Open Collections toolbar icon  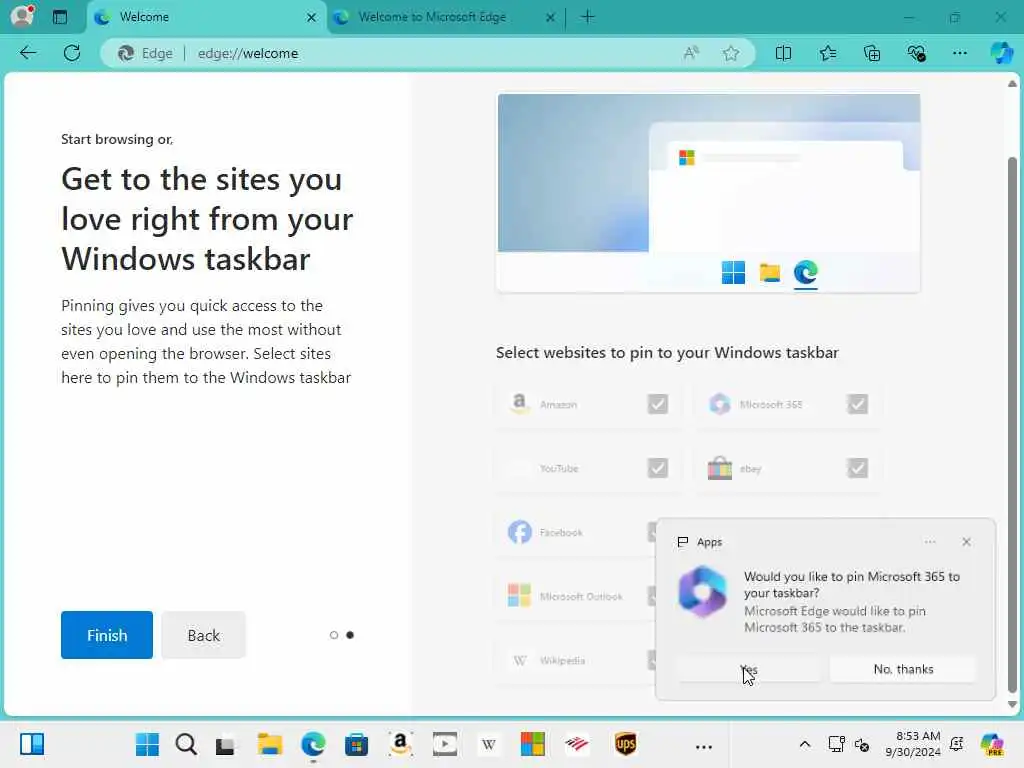click(x=872, y=53)
